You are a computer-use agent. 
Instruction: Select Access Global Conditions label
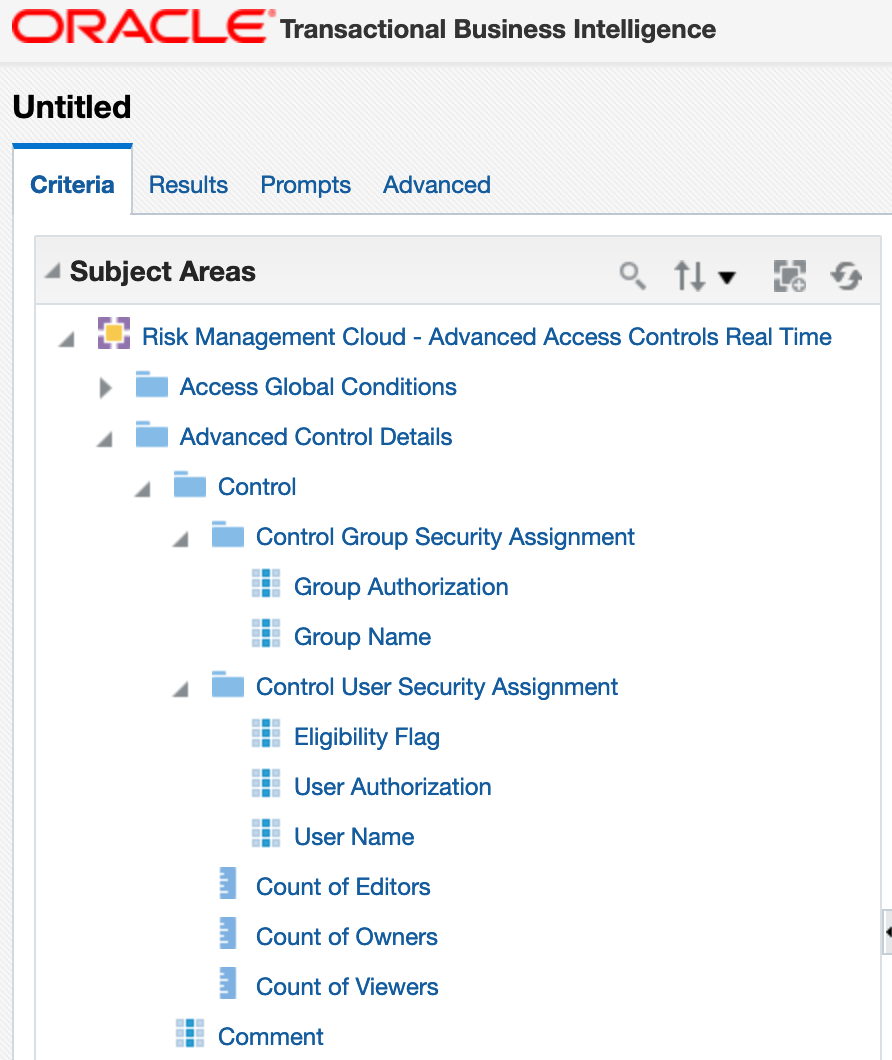point(318,387)
